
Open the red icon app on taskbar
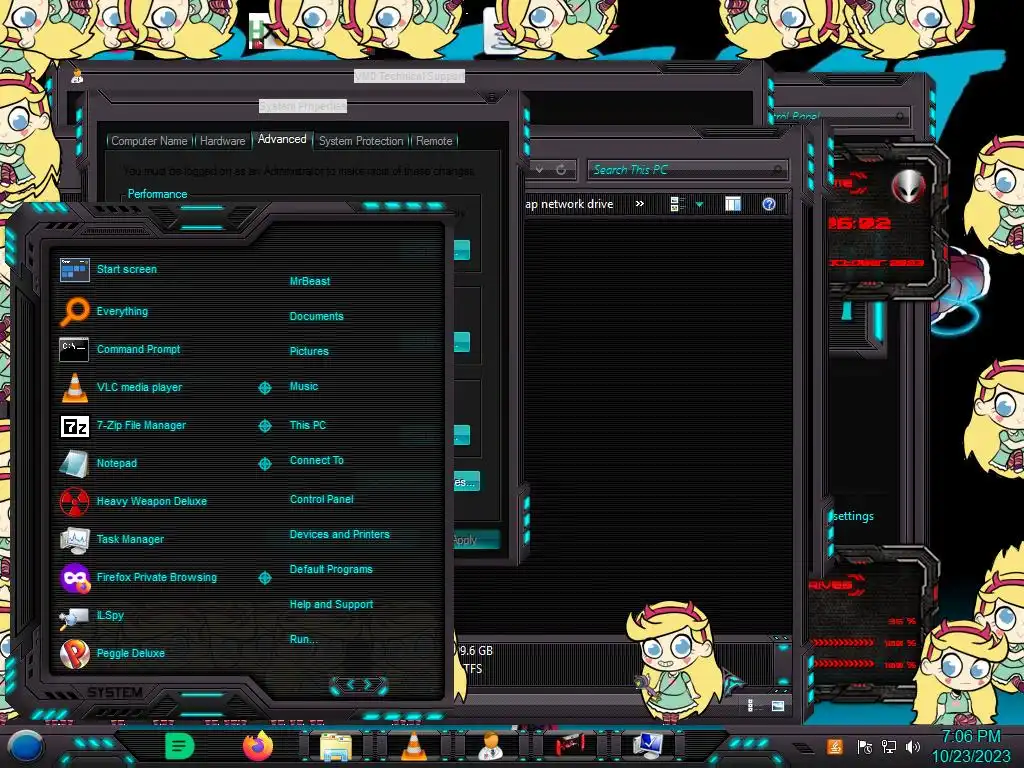click(570, 745)
